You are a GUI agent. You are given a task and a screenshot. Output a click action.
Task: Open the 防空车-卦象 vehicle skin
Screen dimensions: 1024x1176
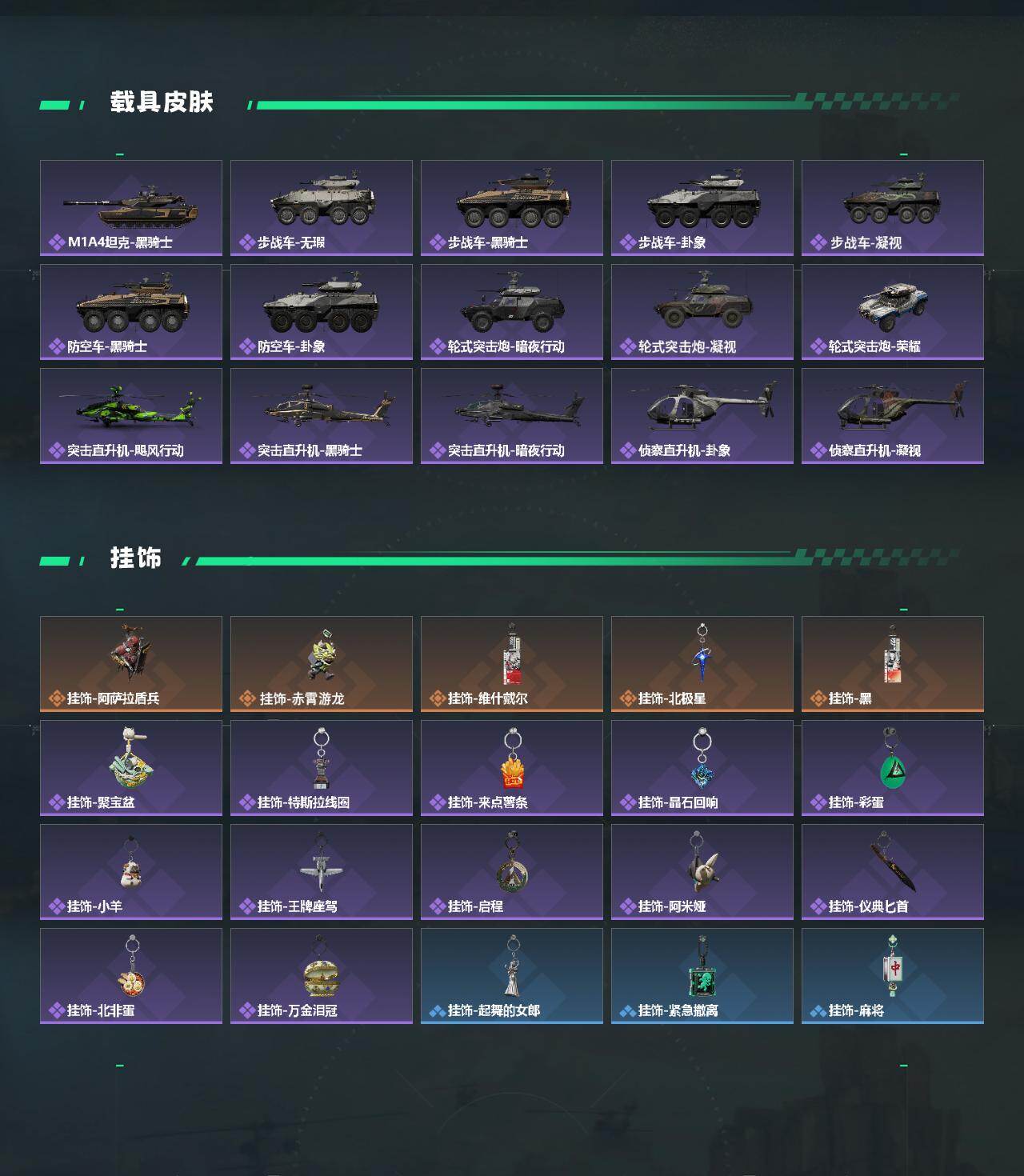pyautogui.click(x=322, y=312)
